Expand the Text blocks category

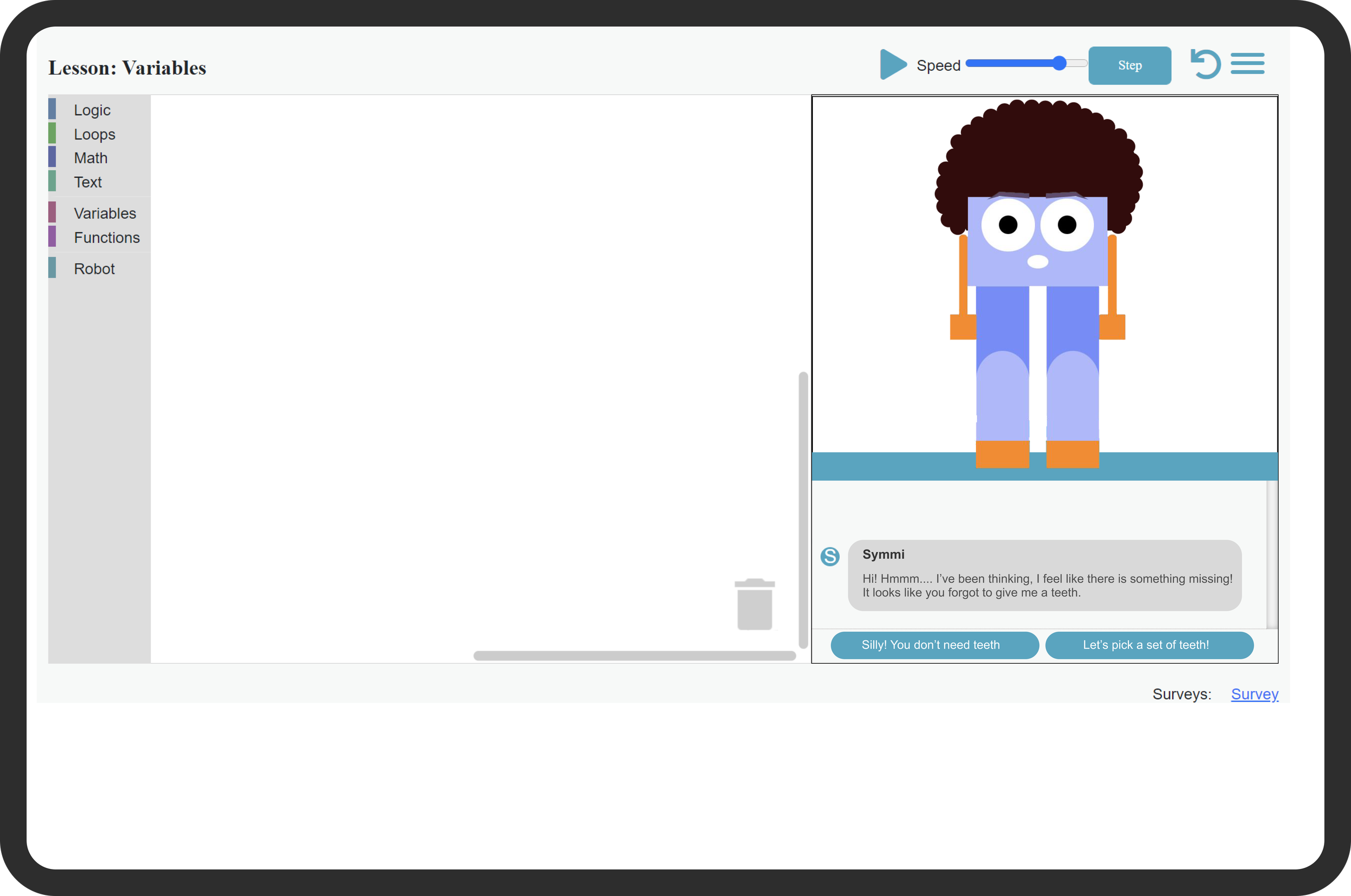(x=88, y=182)
